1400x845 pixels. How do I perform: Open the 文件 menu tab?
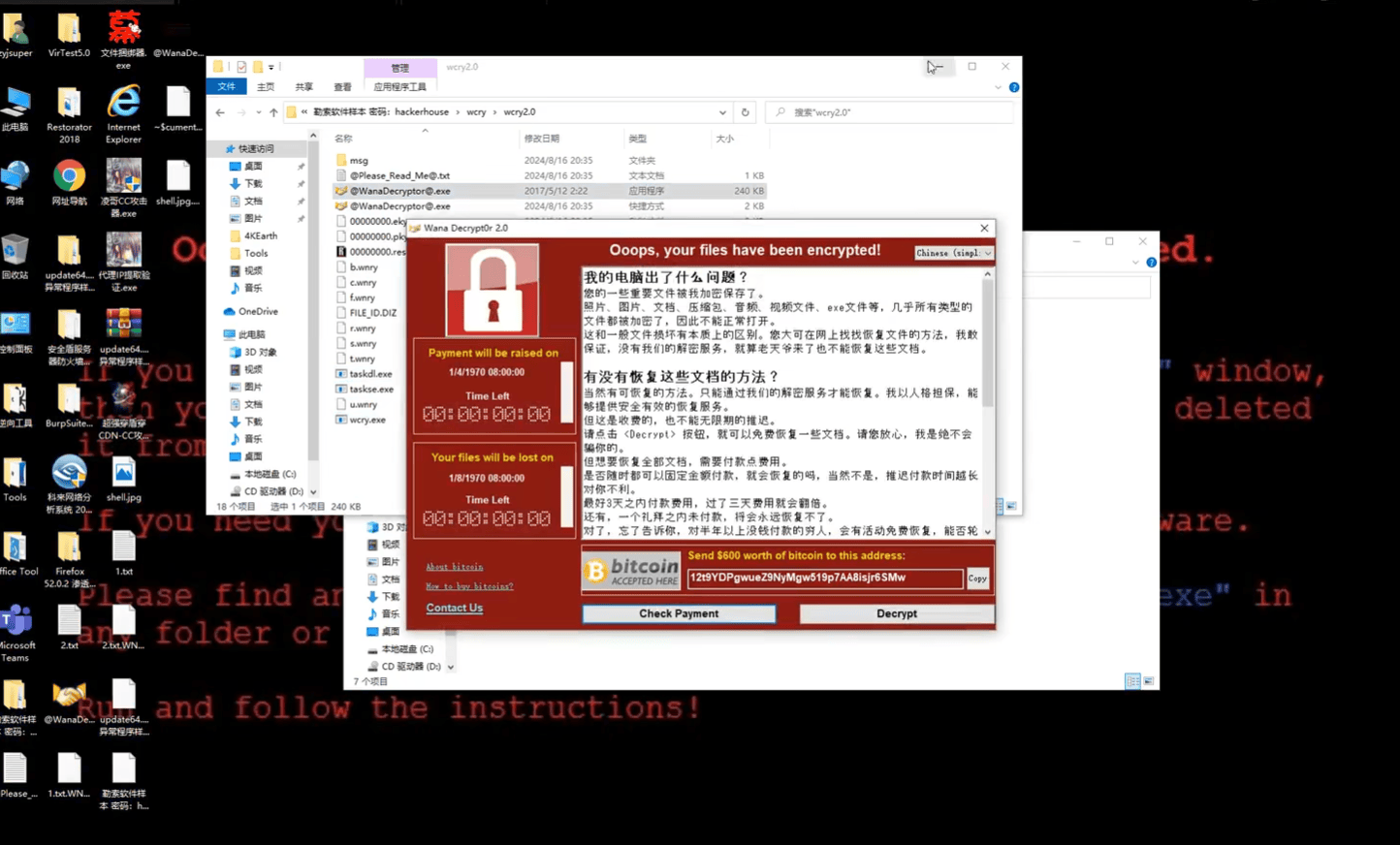[x=226, y=87]
